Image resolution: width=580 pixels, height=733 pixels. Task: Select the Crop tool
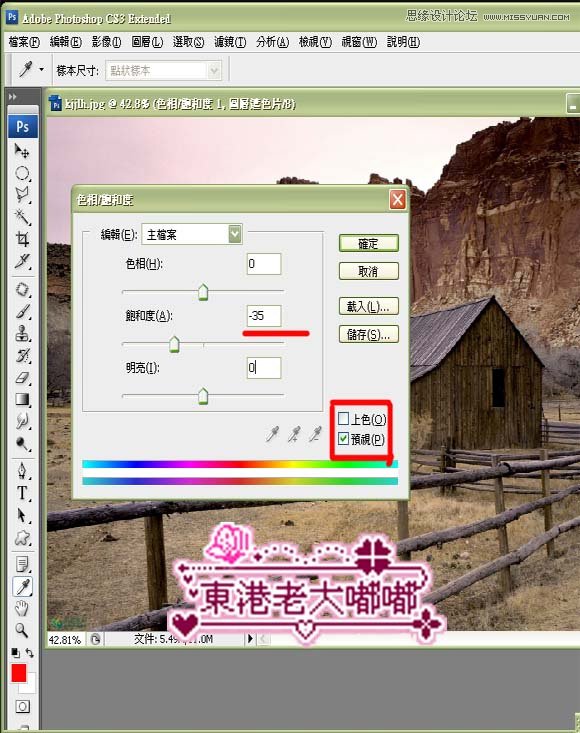click(21, 239)
